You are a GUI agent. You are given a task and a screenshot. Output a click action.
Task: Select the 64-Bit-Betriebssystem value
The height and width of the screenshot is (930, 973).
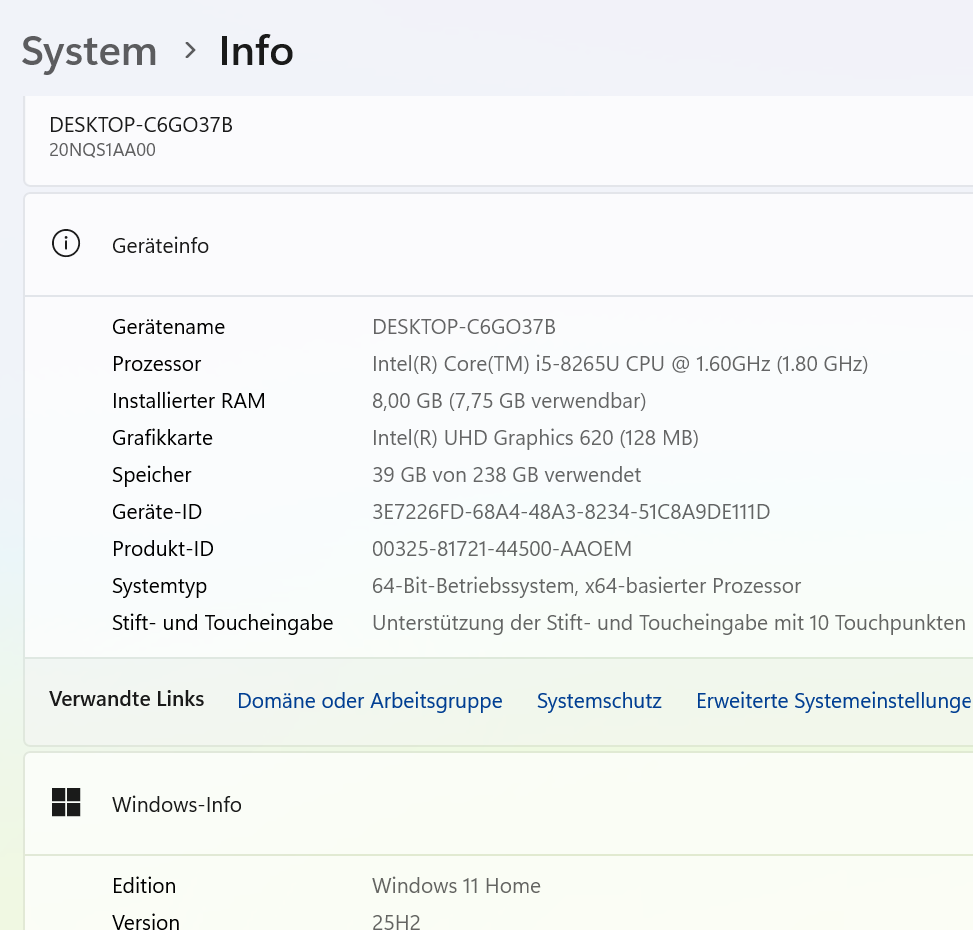tap(586, 586)
